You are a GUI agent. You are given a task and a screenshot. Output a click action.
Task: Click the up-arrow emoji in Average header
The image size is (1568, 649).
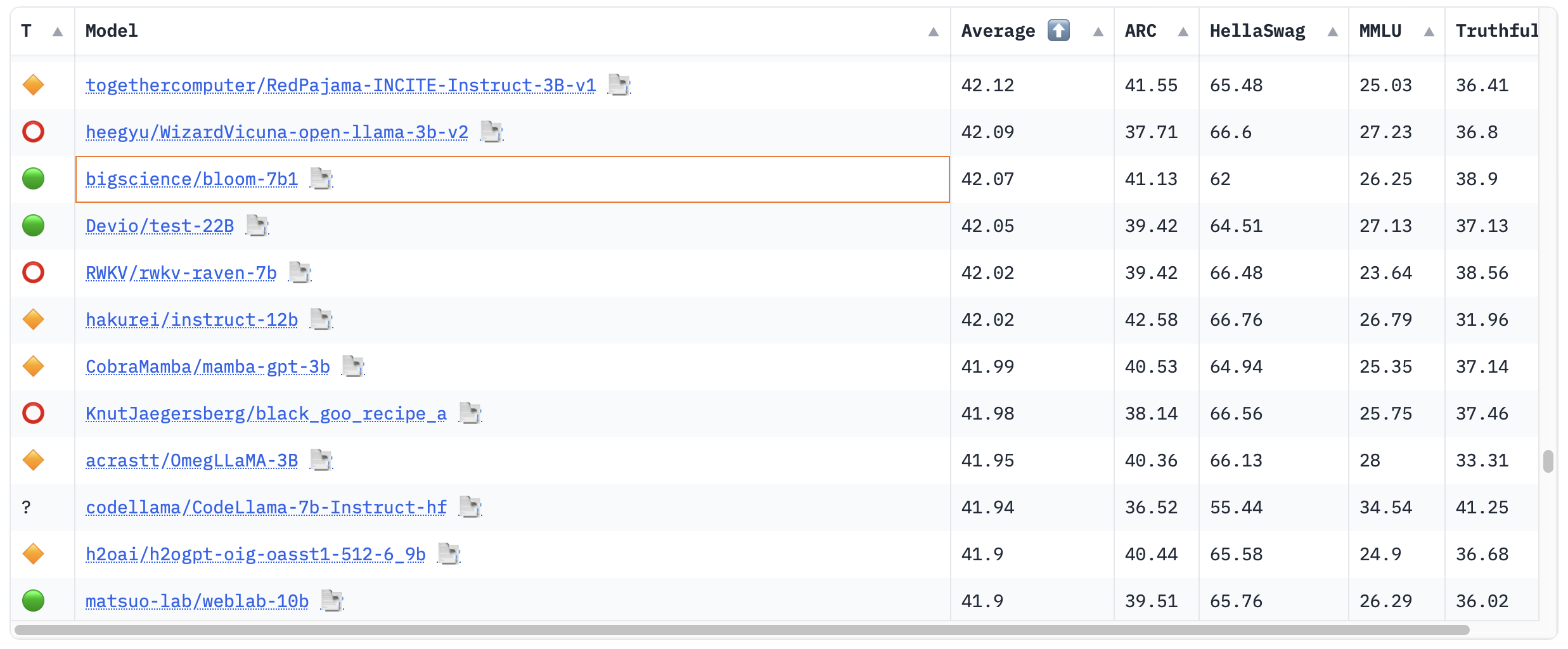pyautogui.click(x=1058, y=30)
